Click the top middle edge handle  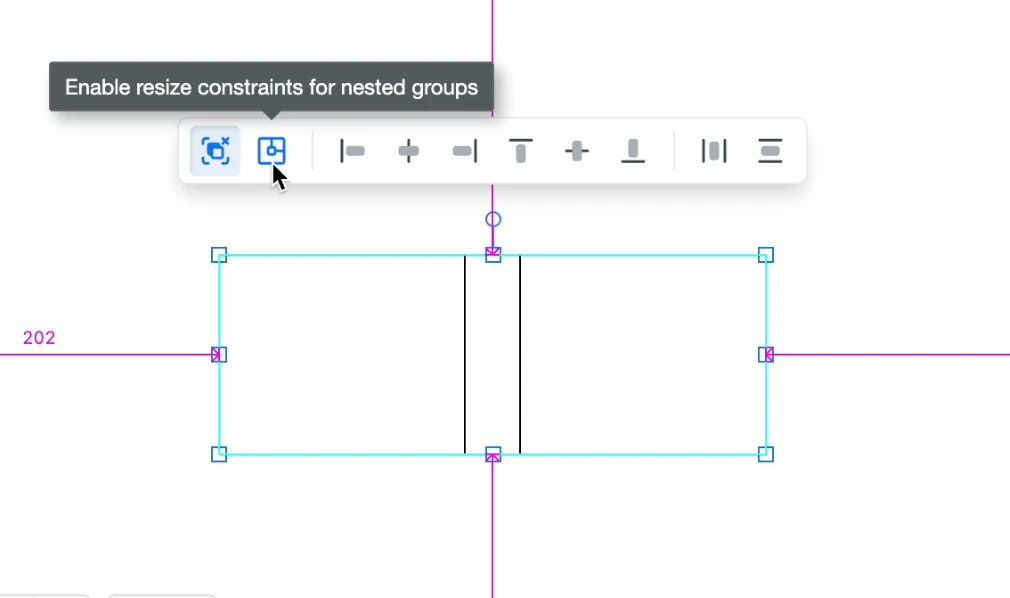[493, 255]
